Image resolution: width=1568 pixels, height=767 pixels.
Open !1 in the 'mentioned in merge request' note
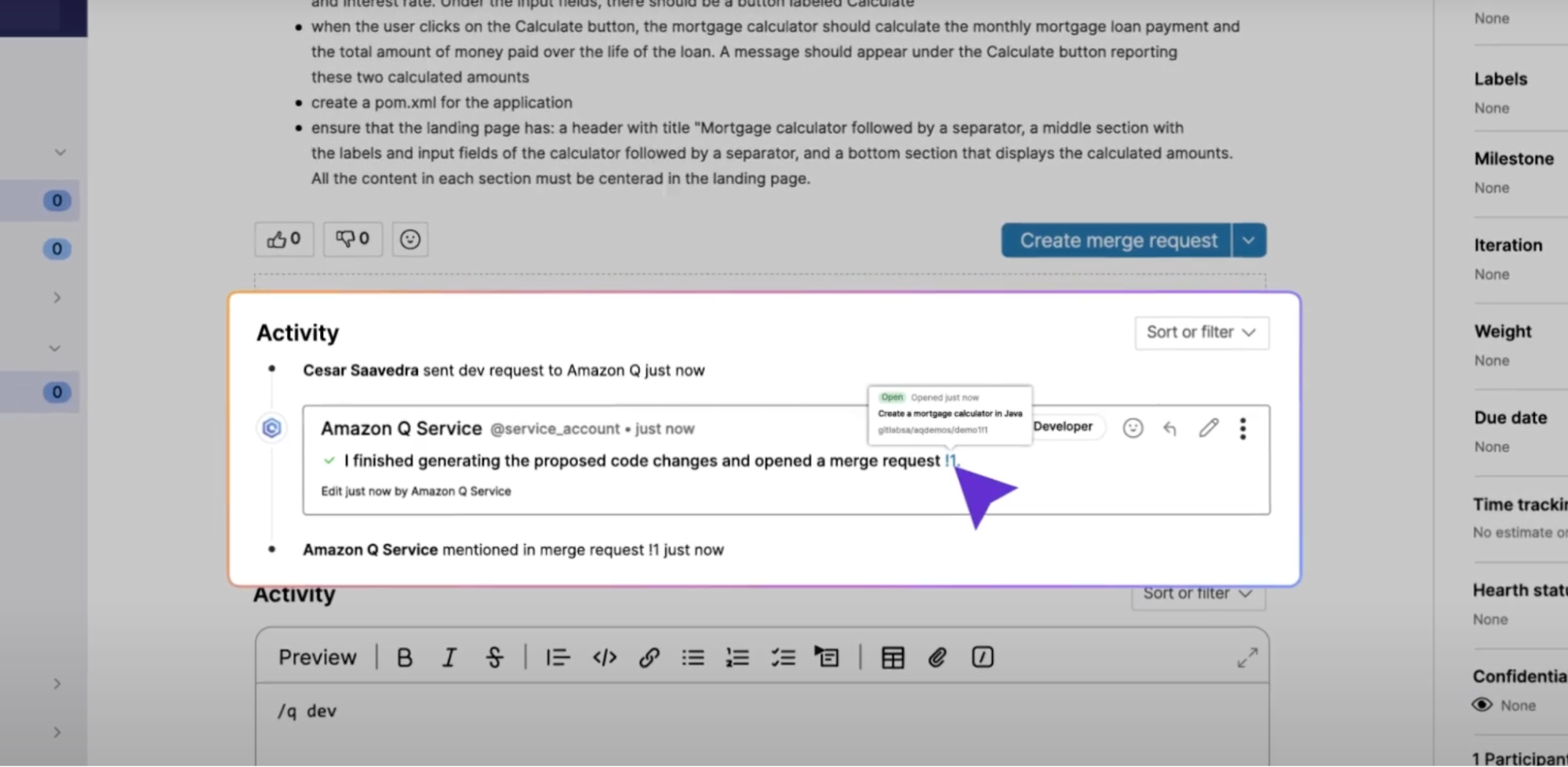(653, 550)
